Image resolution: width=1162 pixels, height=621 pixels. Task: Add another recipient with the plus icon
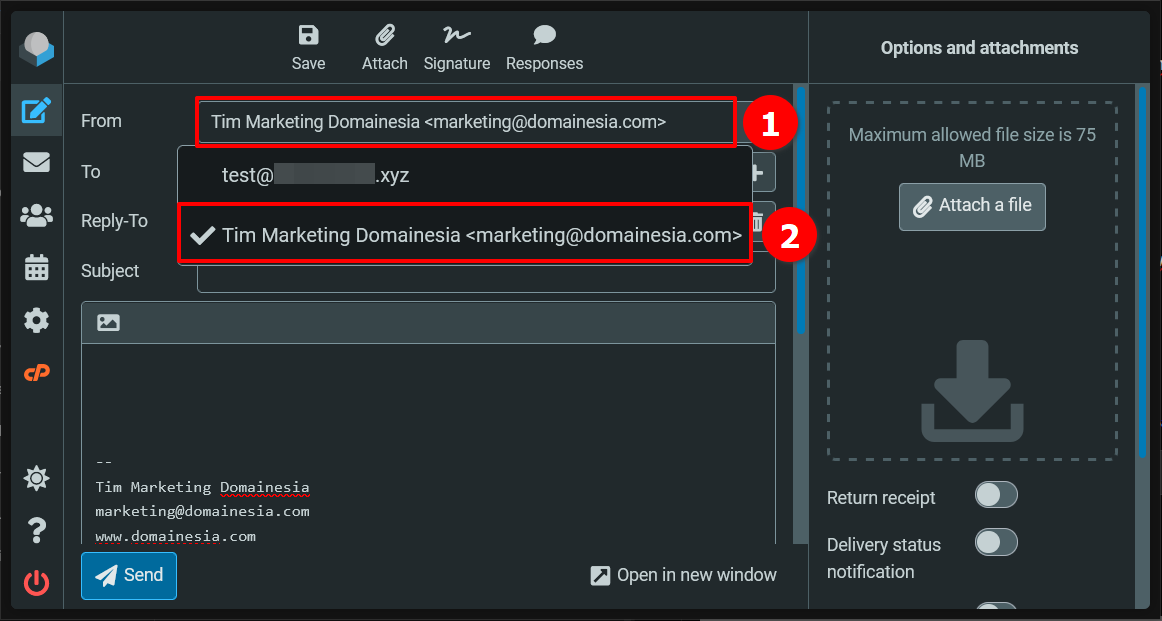point(759,172)
